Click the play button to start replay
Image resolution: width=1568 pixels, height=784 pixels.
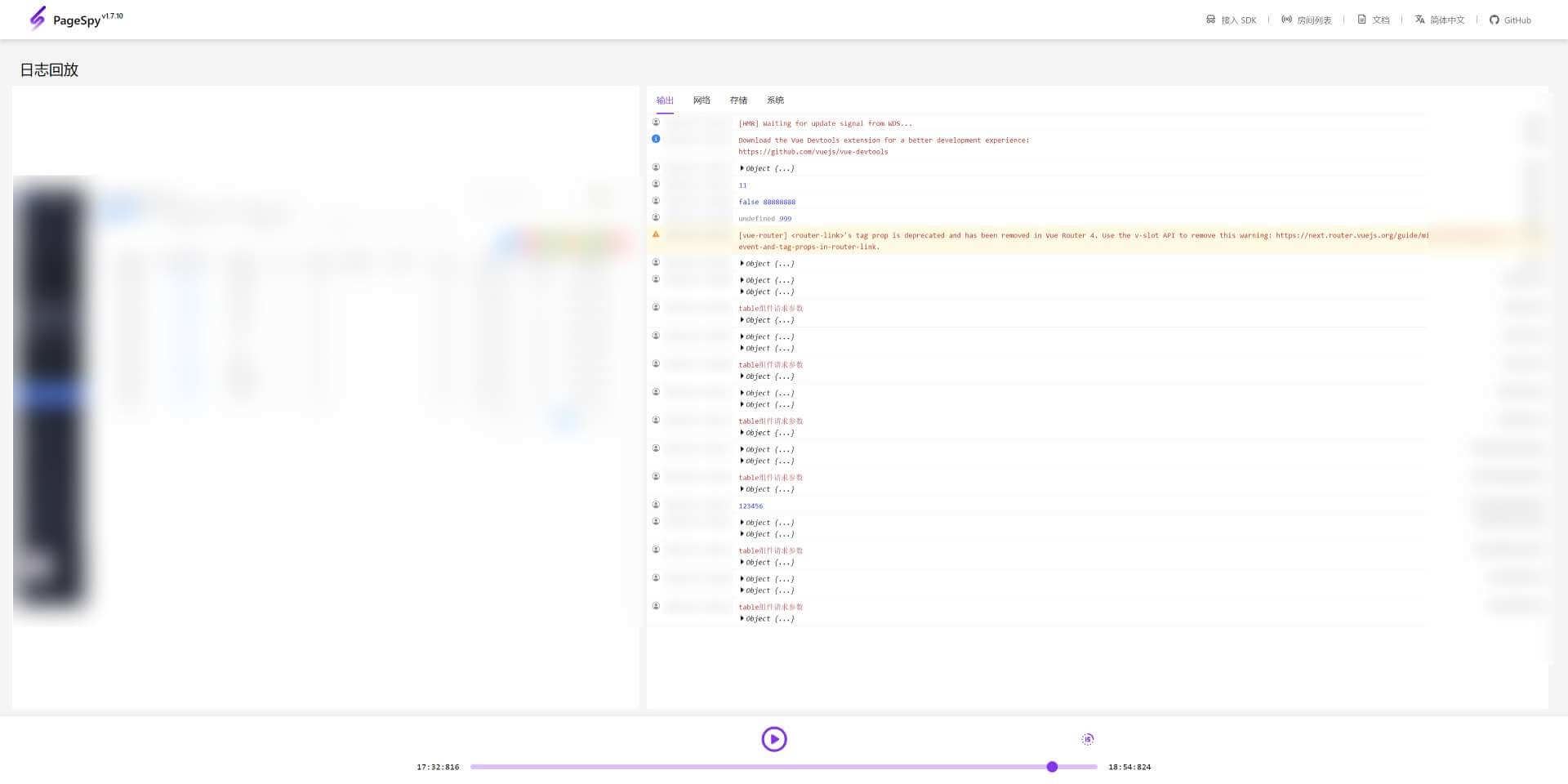coord(773,739)
